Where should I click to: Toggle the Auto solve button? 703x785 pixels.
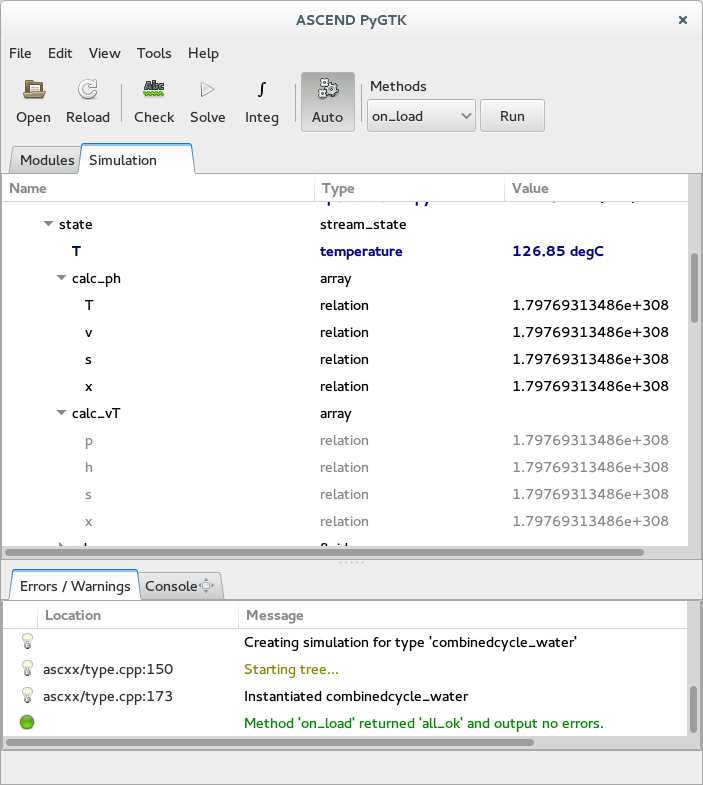[327, 101]
